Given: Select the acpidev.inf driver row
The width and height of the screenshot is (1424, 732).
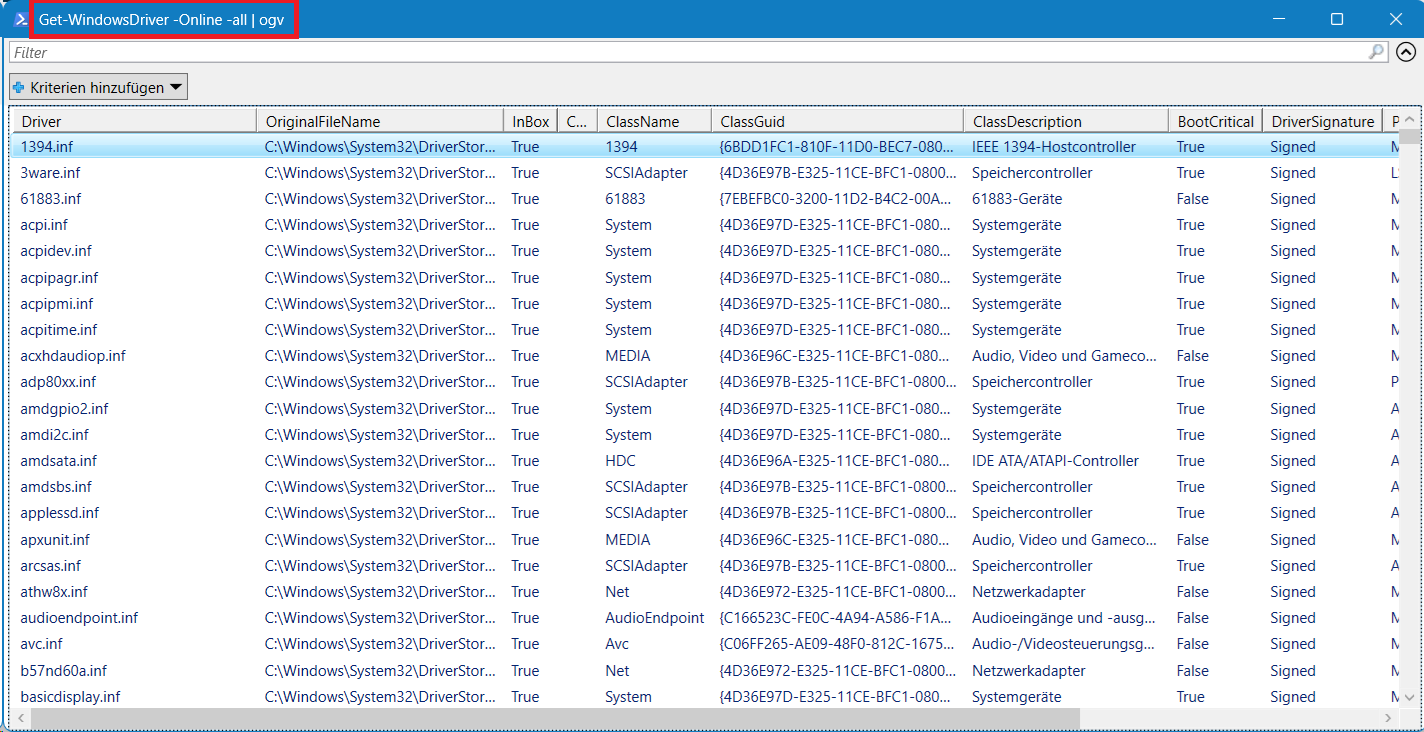Looking at the screenshot, I should (704, 251).
